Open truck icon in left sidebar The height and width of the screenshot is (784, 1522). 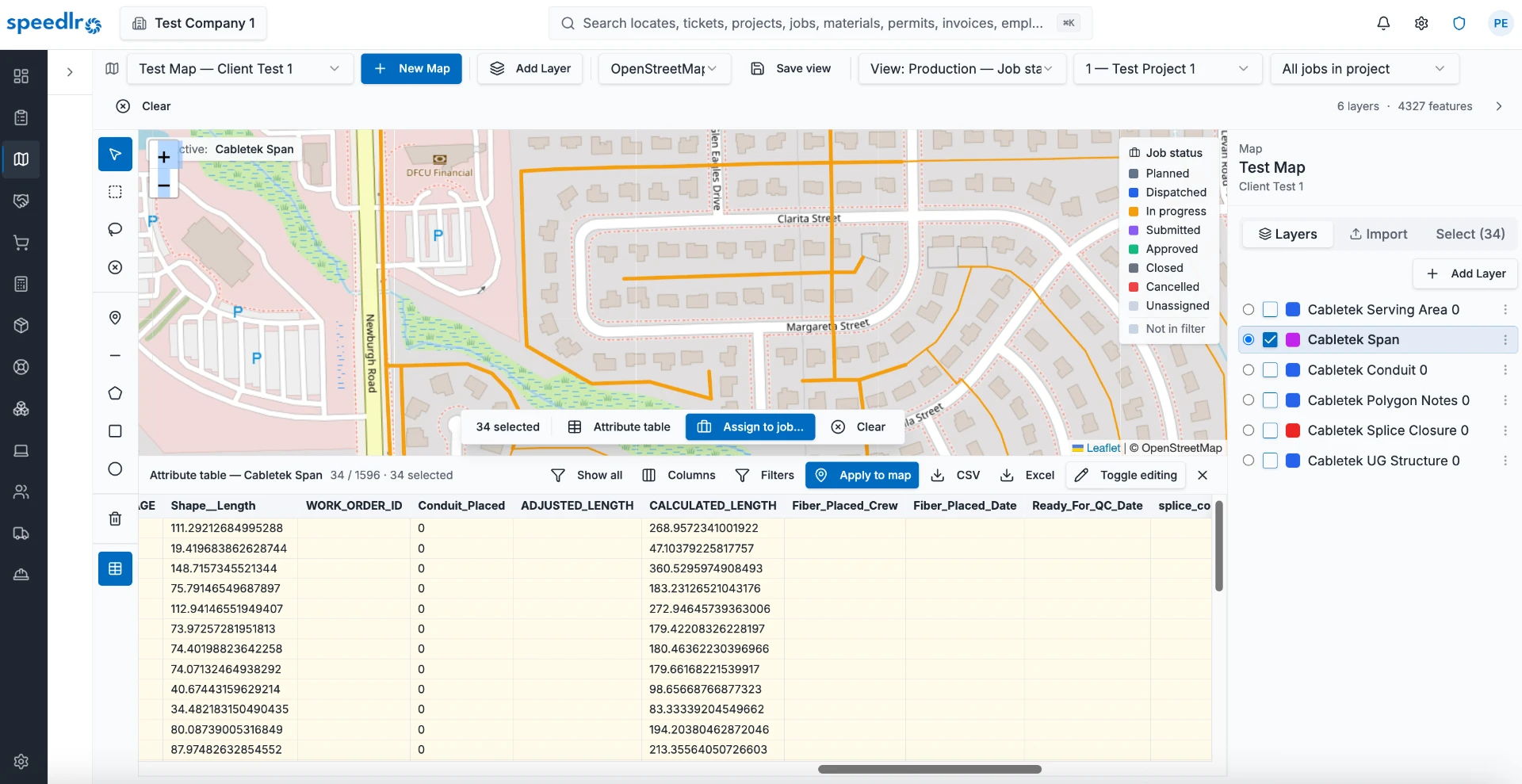coord(21,534)
